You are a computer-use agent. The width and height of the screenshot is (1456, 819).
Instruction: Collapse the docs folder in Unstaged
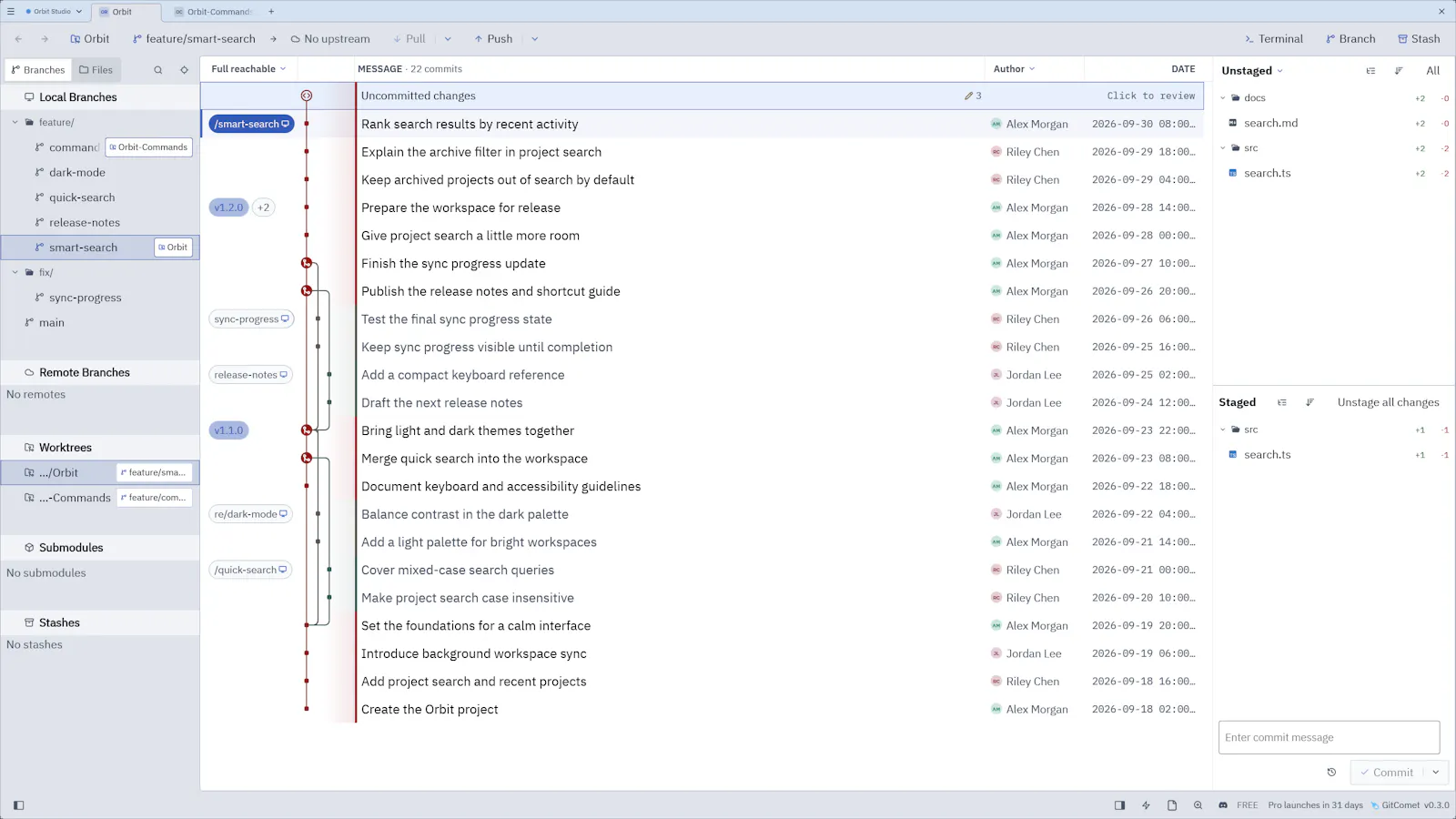point(1223,98)
